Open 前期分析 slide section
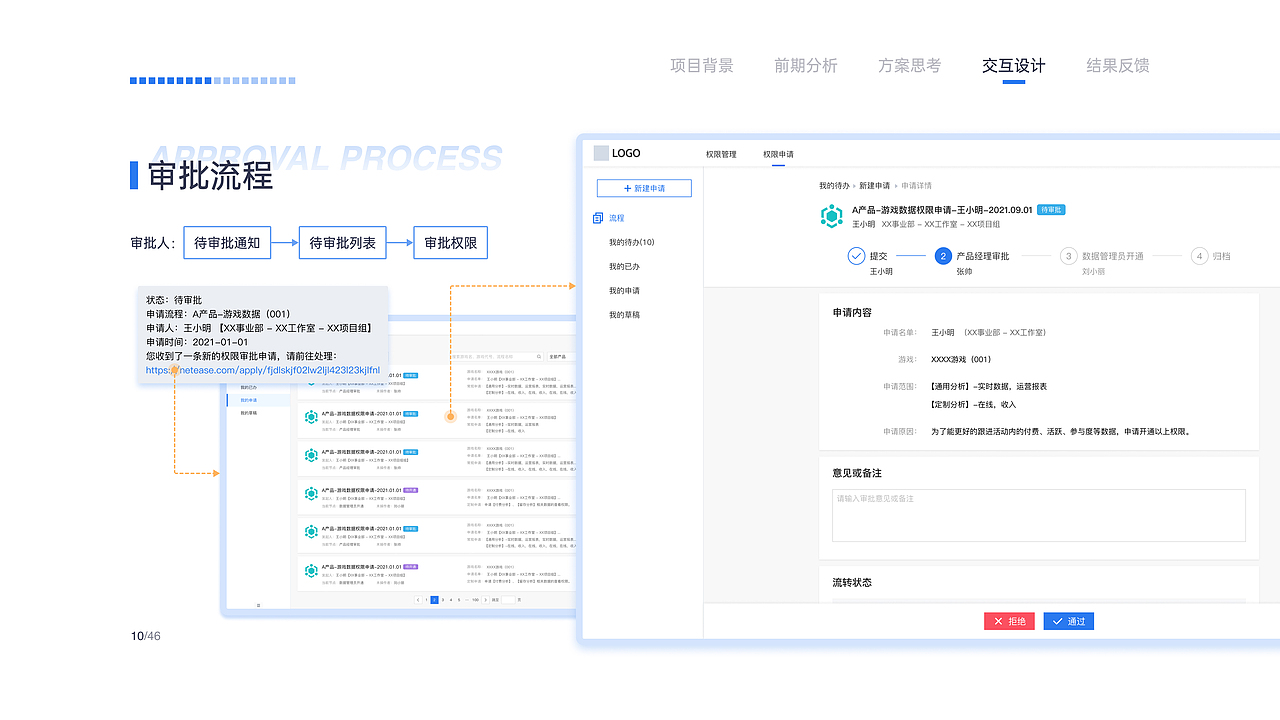The width and height of the screenshot is (1280, 720). point(806,66)
